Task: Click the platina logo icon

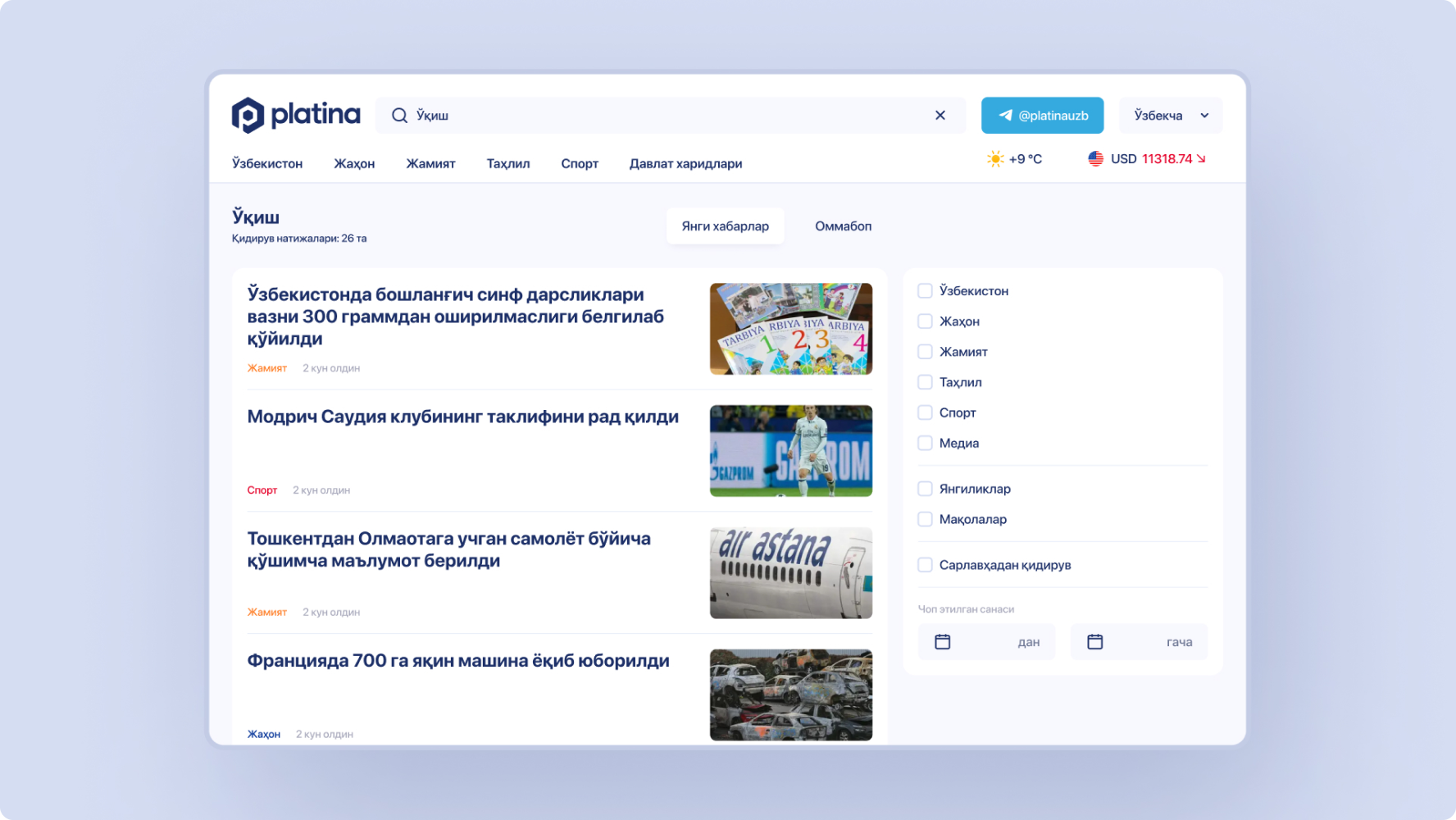Action: click(248, 116)
